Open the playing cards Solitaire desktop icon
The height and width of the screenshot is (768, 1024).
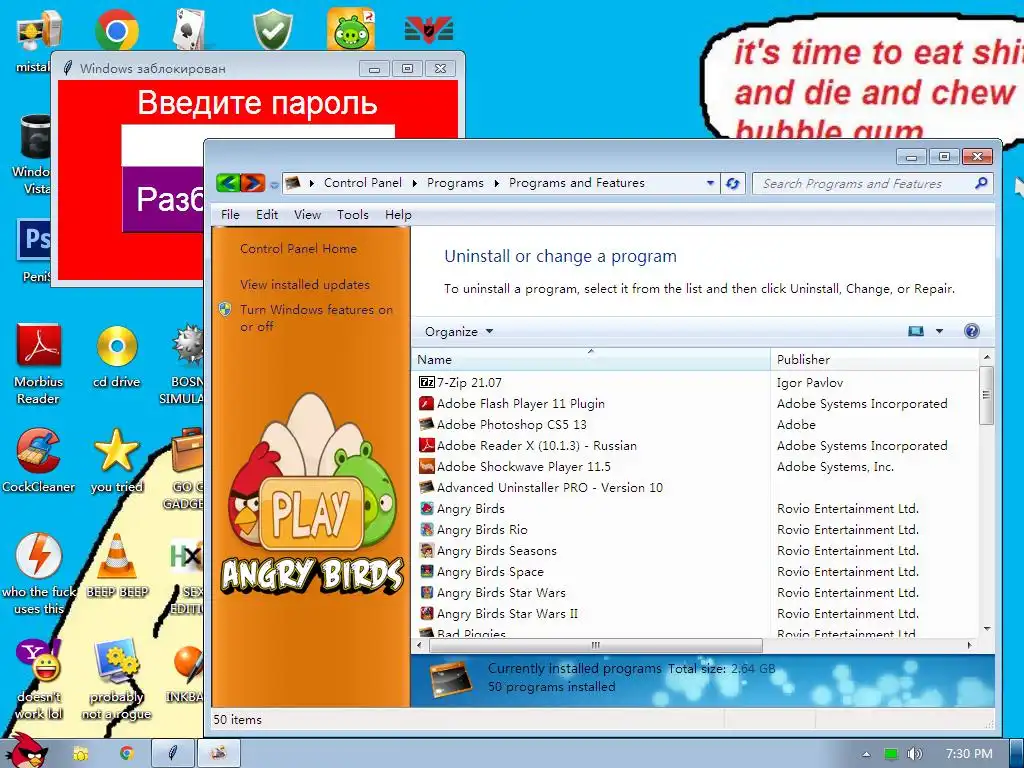[190, 30]
